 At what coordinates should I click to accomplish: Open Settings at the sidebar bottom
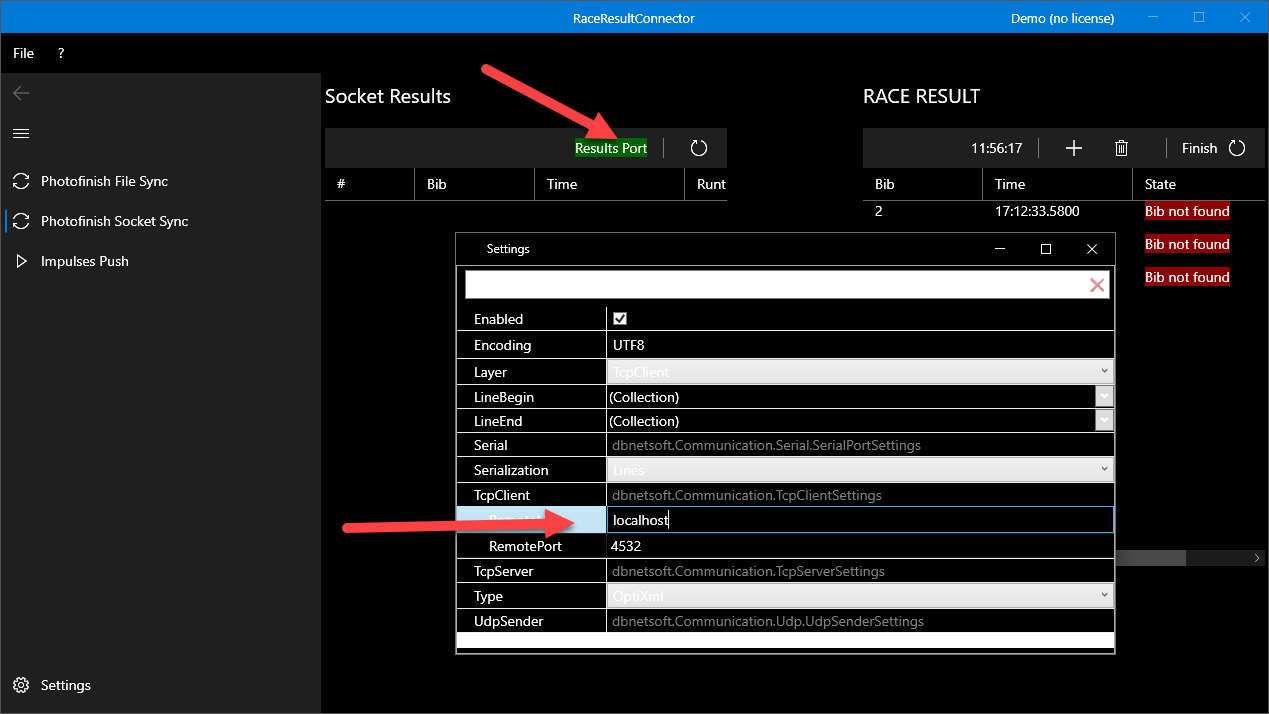pos(66,685)
